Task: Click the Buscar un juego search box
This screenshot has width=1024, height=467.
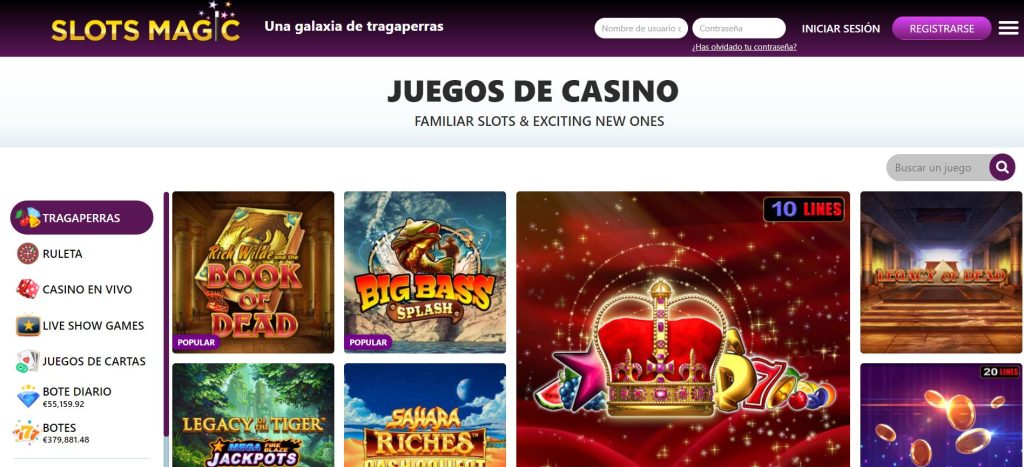Action: click(x=938, y=168)
